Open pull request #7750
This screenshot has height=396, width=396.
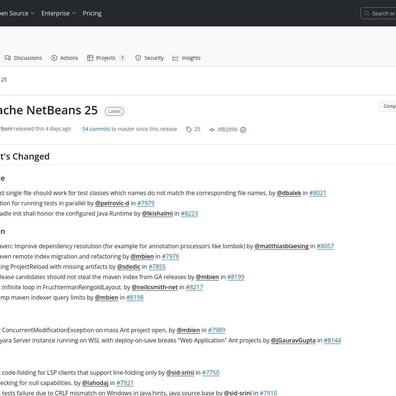pos(211,373)
